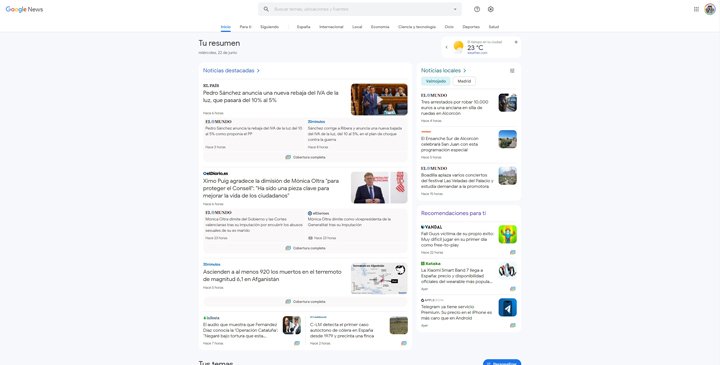Open Alcorcón 10.000 euros robbery article
720x365 pixels.
click(455, 107)
